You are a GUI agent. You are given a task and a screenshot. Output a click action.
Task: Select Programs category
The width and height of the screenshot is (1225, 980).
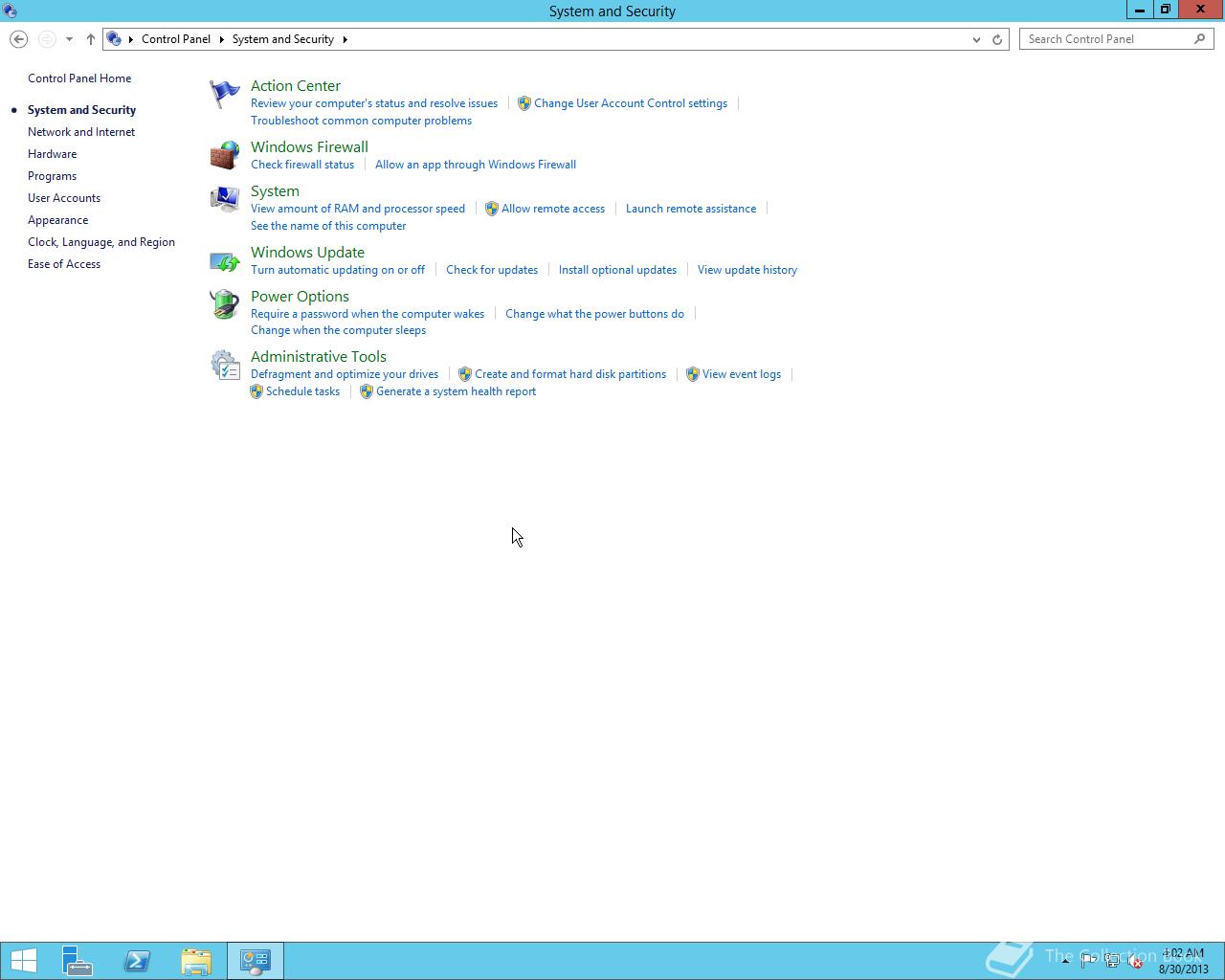pyautogui.click(x=52, y=176)
